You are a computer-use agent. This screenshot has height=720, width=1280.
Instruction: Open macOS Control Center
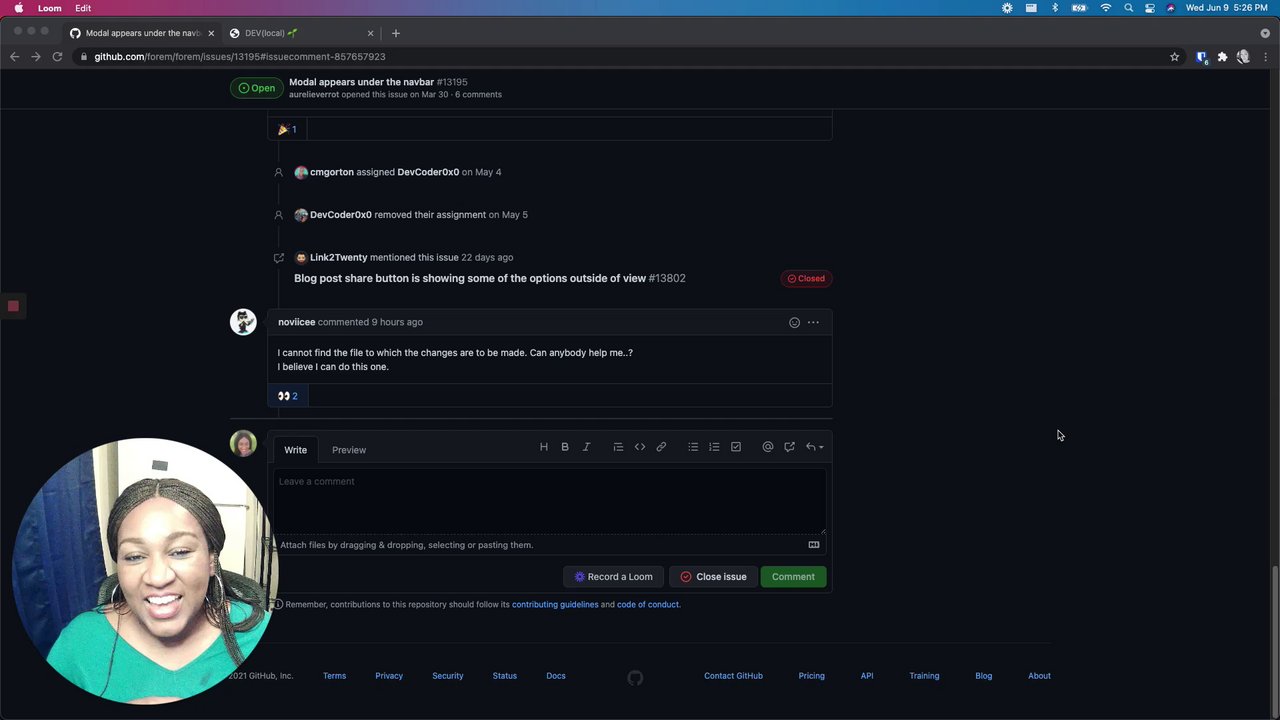click(1150, 8)
